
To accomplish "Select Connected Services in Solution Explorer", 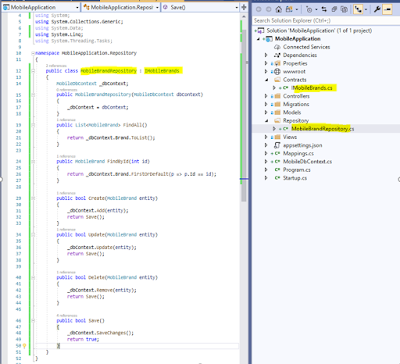I will 306,47.
